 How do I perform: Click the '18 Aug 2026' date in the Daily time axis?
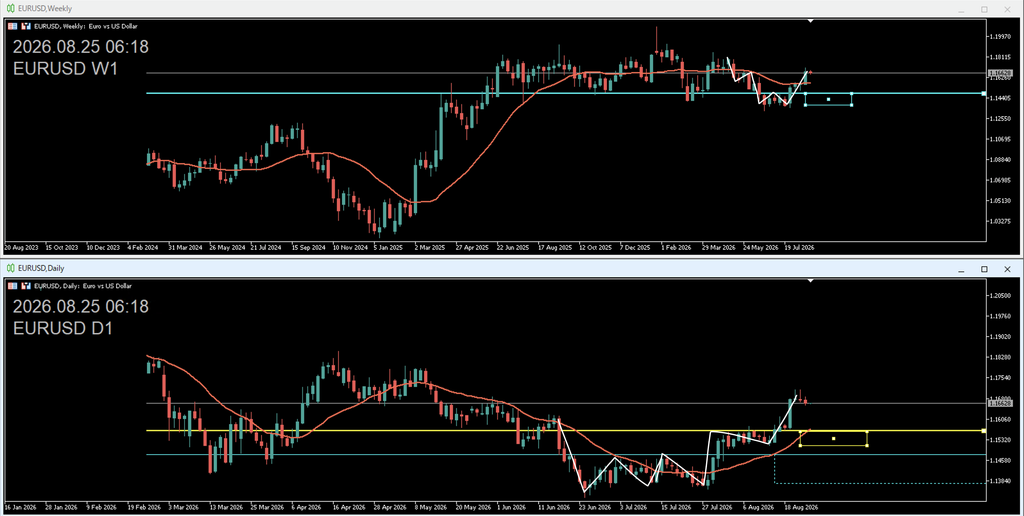(801, 508)
